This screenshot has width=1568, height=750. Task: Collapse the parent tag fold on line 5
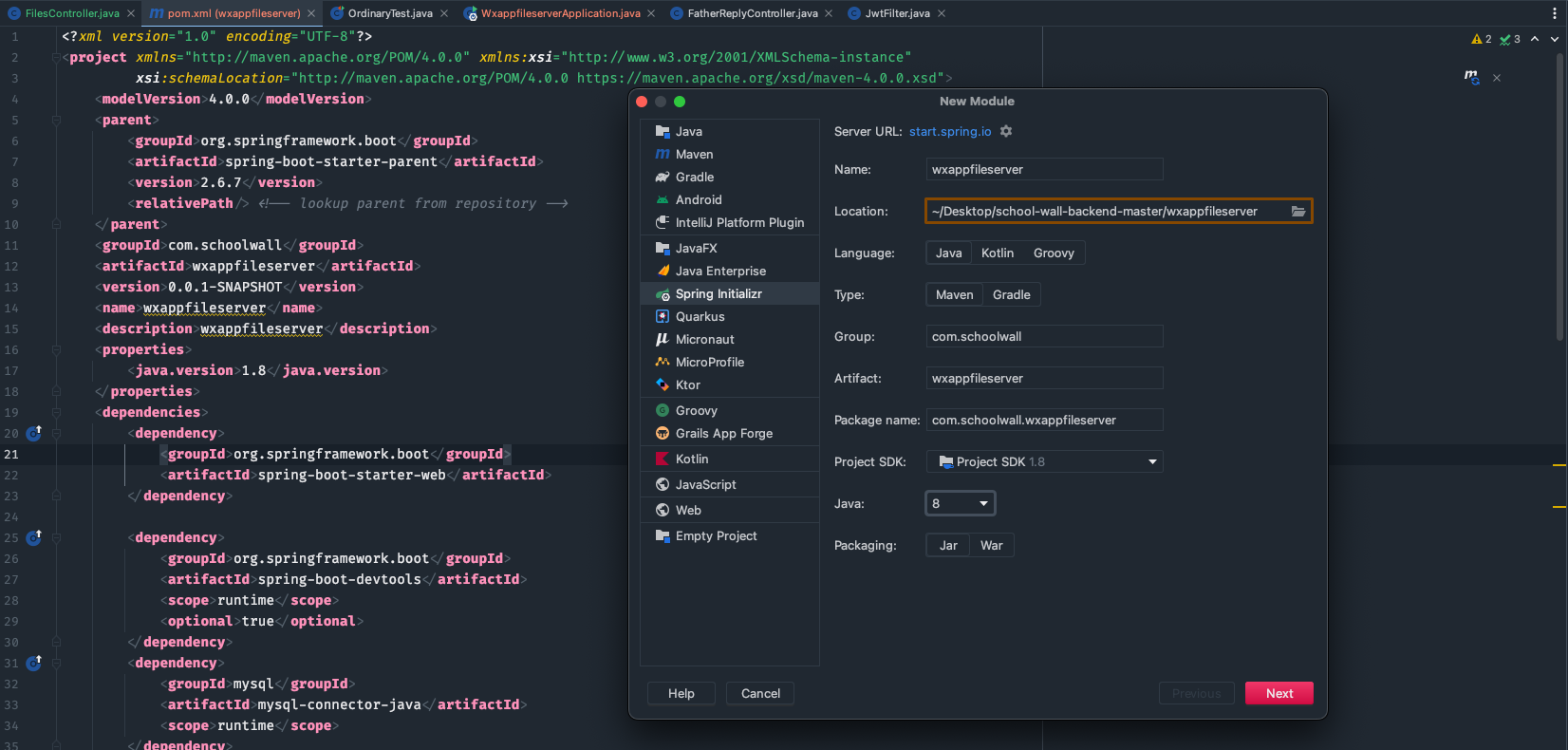(x=56, y=120)
